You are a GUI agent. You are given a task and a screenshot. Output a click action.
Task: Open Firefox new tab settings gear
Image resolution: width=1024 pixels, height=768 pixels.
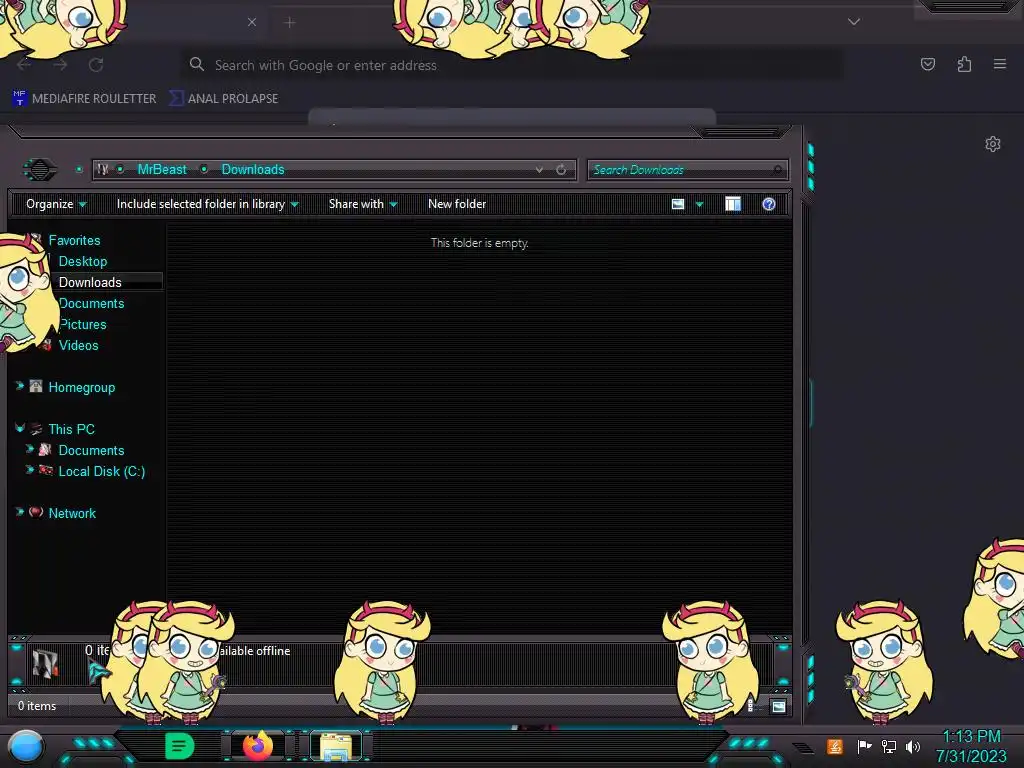(993, 144)
